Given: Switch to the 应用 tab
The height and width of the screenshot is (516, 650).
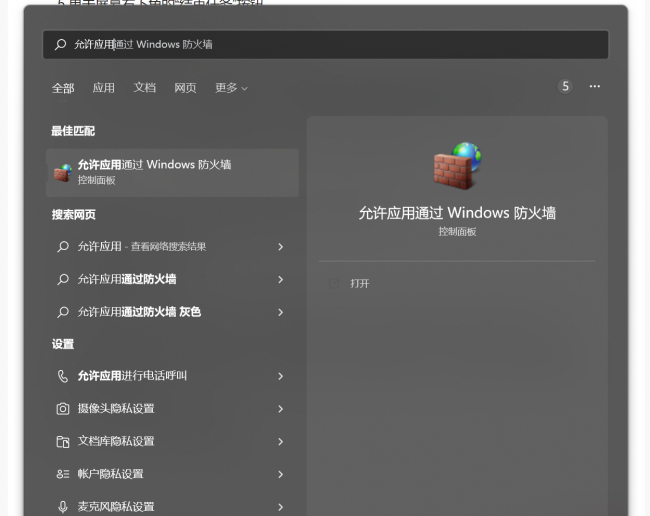Looking at the screenshot, I should click(104, 88).
